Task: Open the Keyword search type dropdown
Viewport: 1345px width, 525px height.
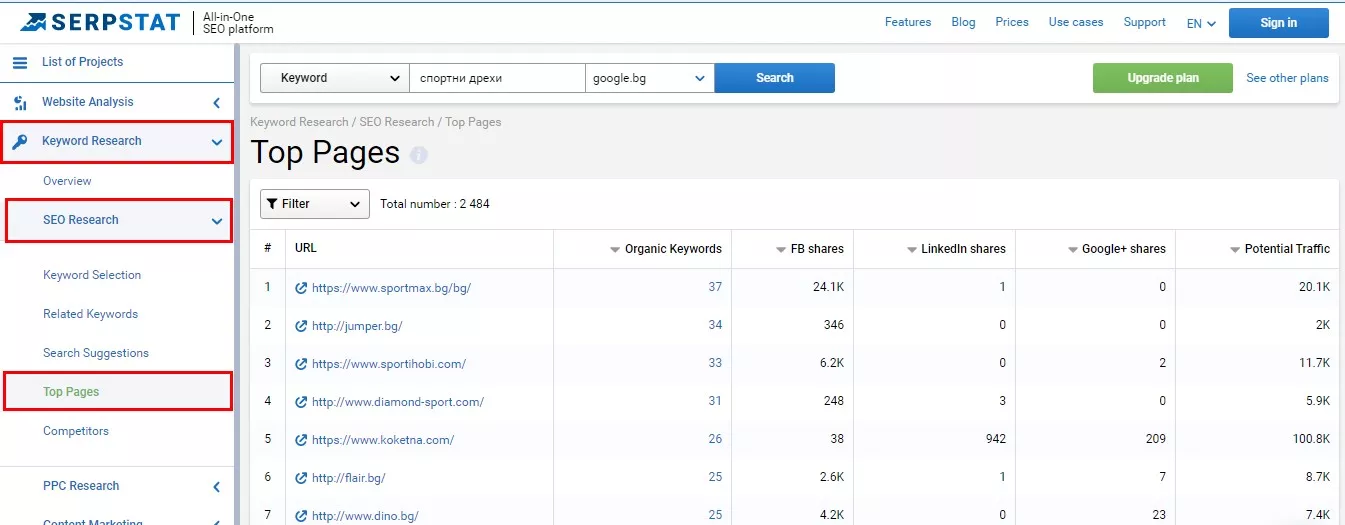Action: click(335, 78)
